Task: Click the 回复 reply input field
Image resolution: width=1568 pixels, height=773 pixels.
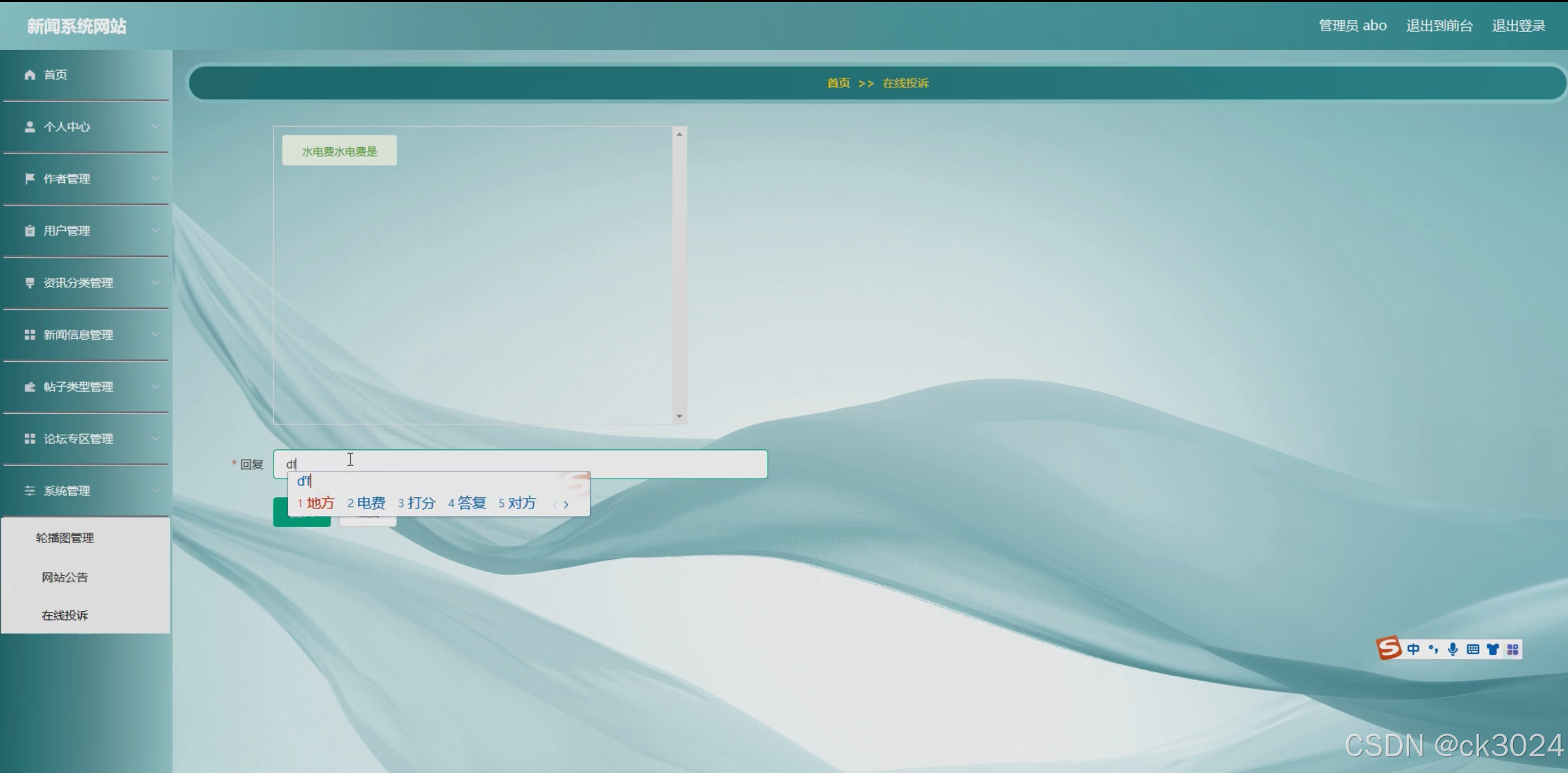Action: [521, 464]
